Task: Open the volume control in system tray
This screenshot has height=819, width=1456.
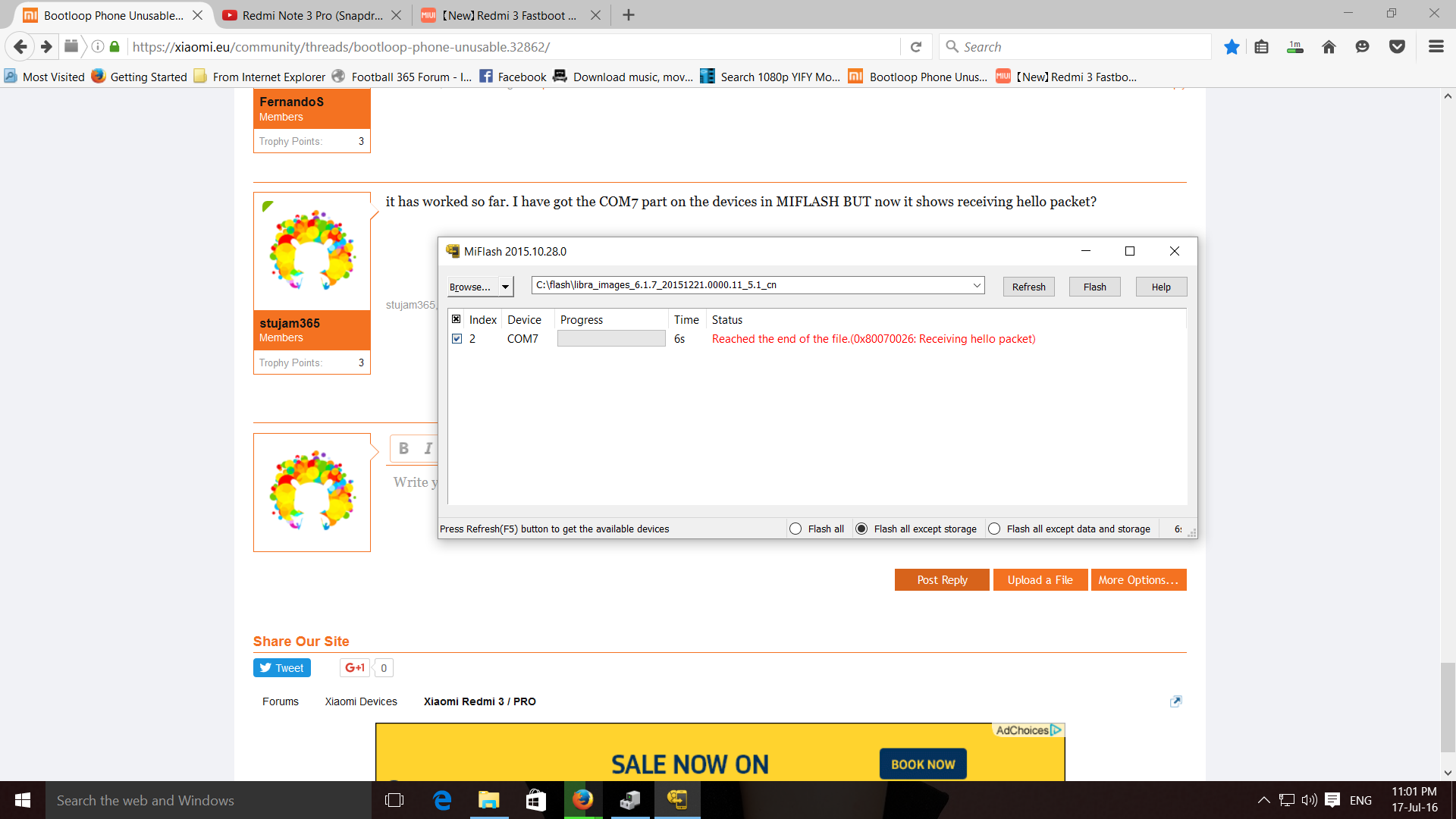Action: coord(1310,800)
